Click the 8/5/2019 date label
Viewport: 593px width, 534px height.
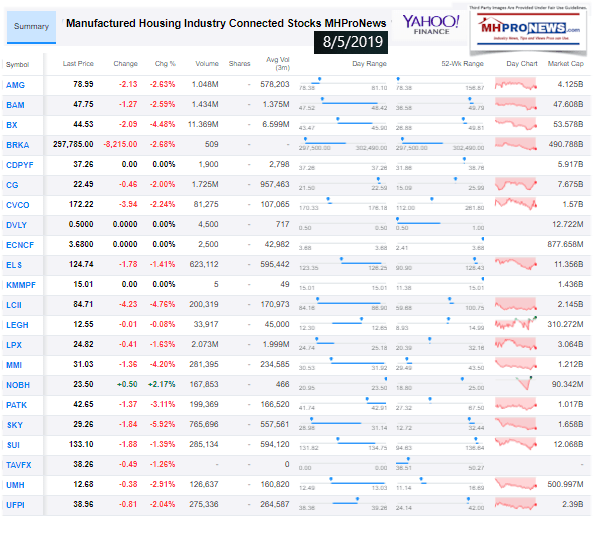tap(351, 42)
